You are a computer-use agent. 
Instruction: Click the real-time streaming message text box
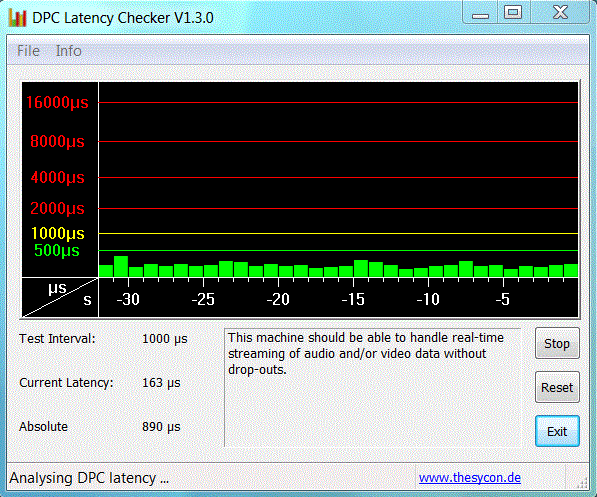click(x=372, y=387)
